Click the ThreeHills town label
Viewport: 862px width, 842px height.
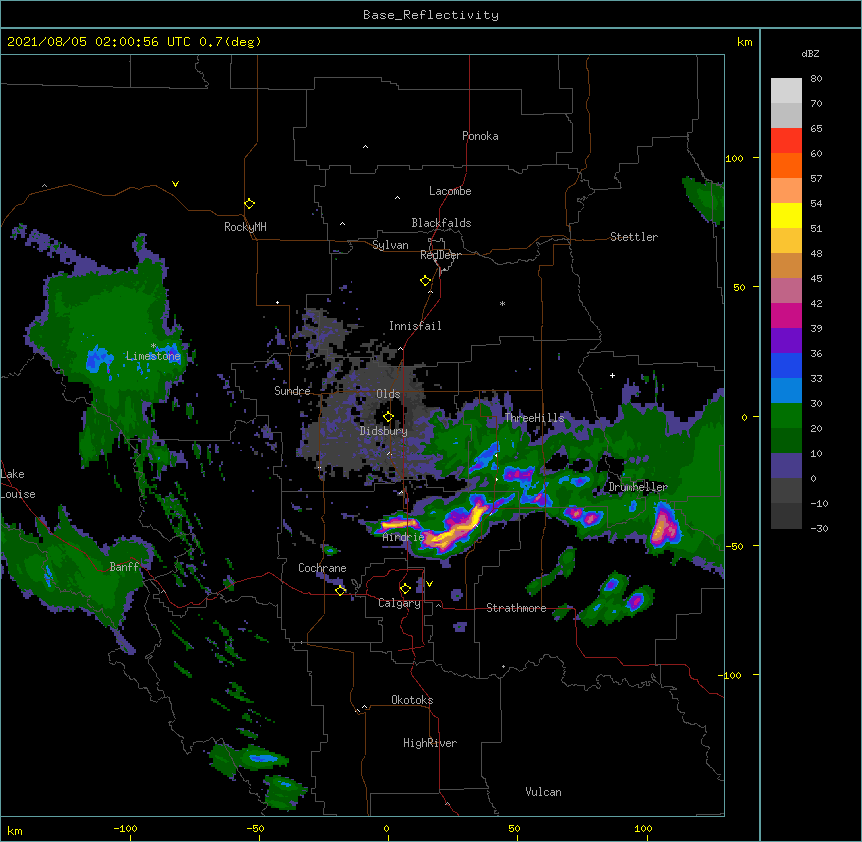coord(534,418)
